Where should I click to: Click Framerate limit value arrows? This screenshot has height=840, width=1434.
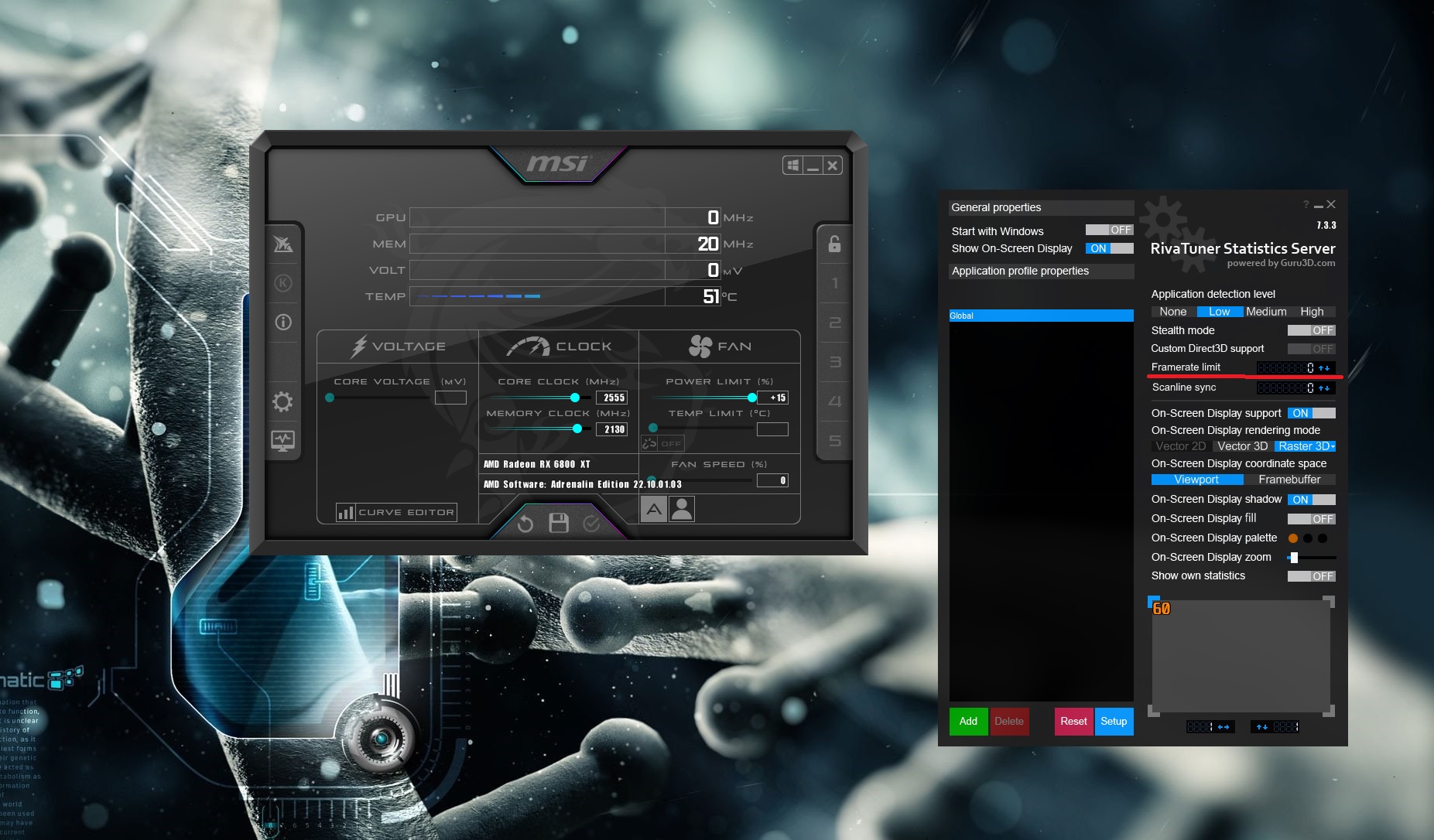(x=1324, y=368)
